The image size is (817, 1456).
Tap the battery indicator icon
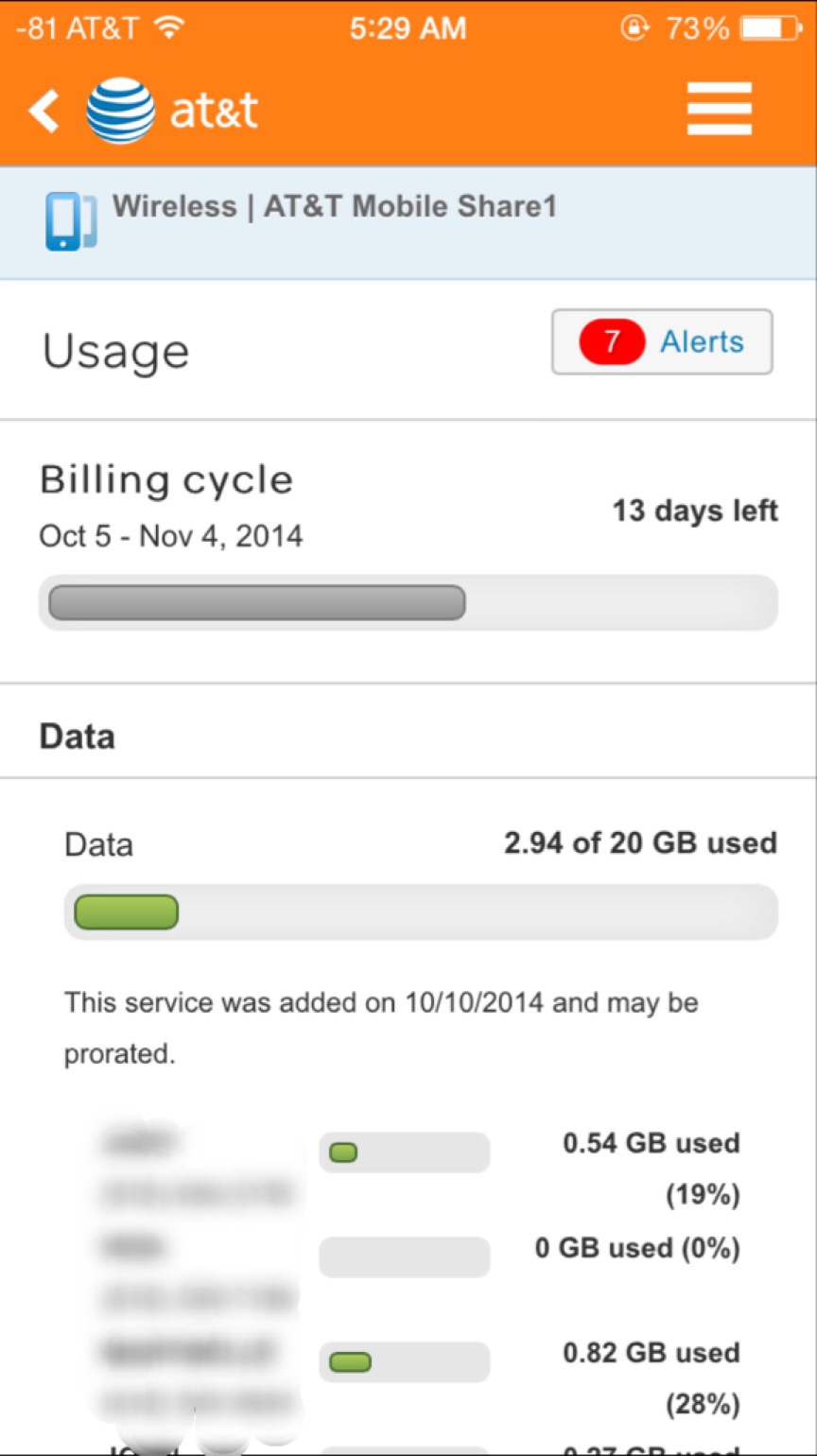pyautogui.click(x=771, y=28)
